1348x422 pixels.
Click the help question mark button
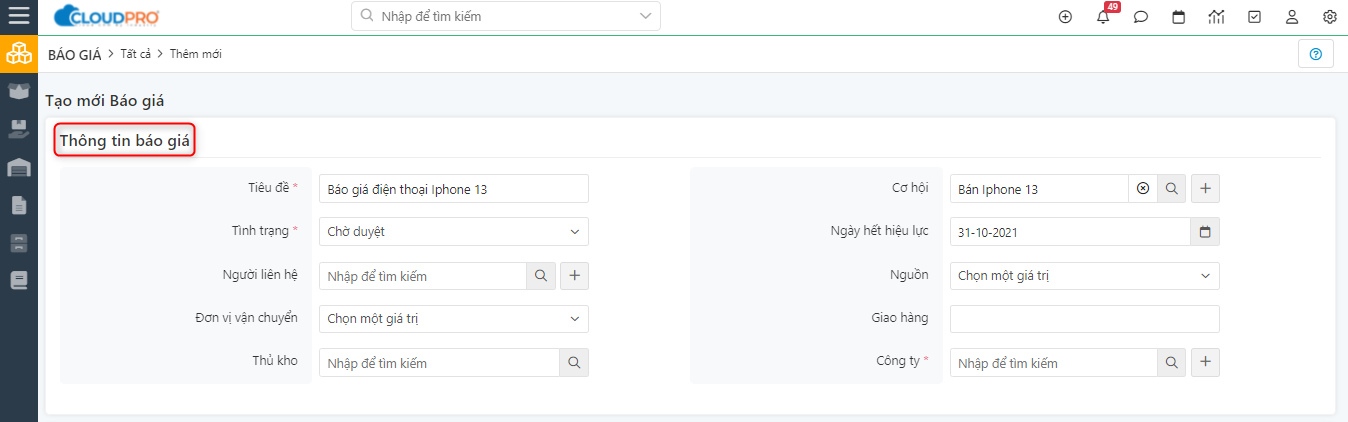click(1315, 54)
